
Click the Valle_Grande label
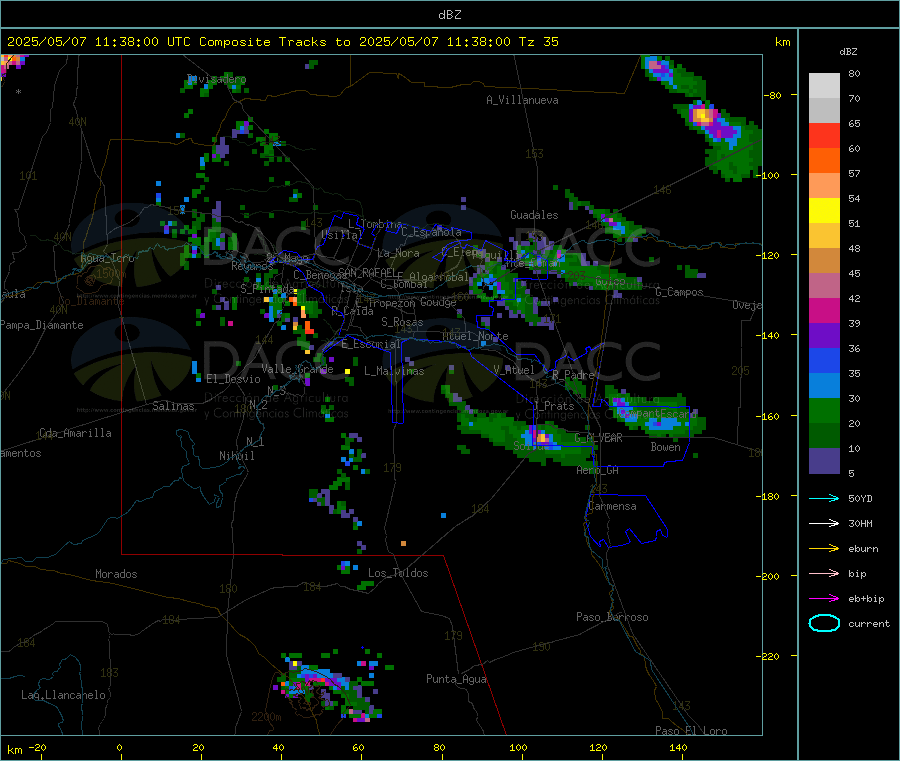tap(297, 369)
